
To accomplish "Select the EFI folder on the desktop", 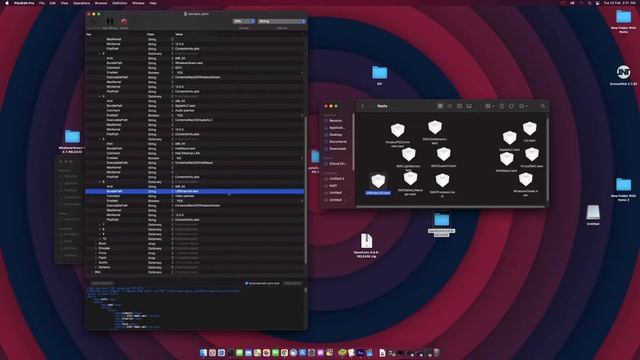I will pos(380,73).
